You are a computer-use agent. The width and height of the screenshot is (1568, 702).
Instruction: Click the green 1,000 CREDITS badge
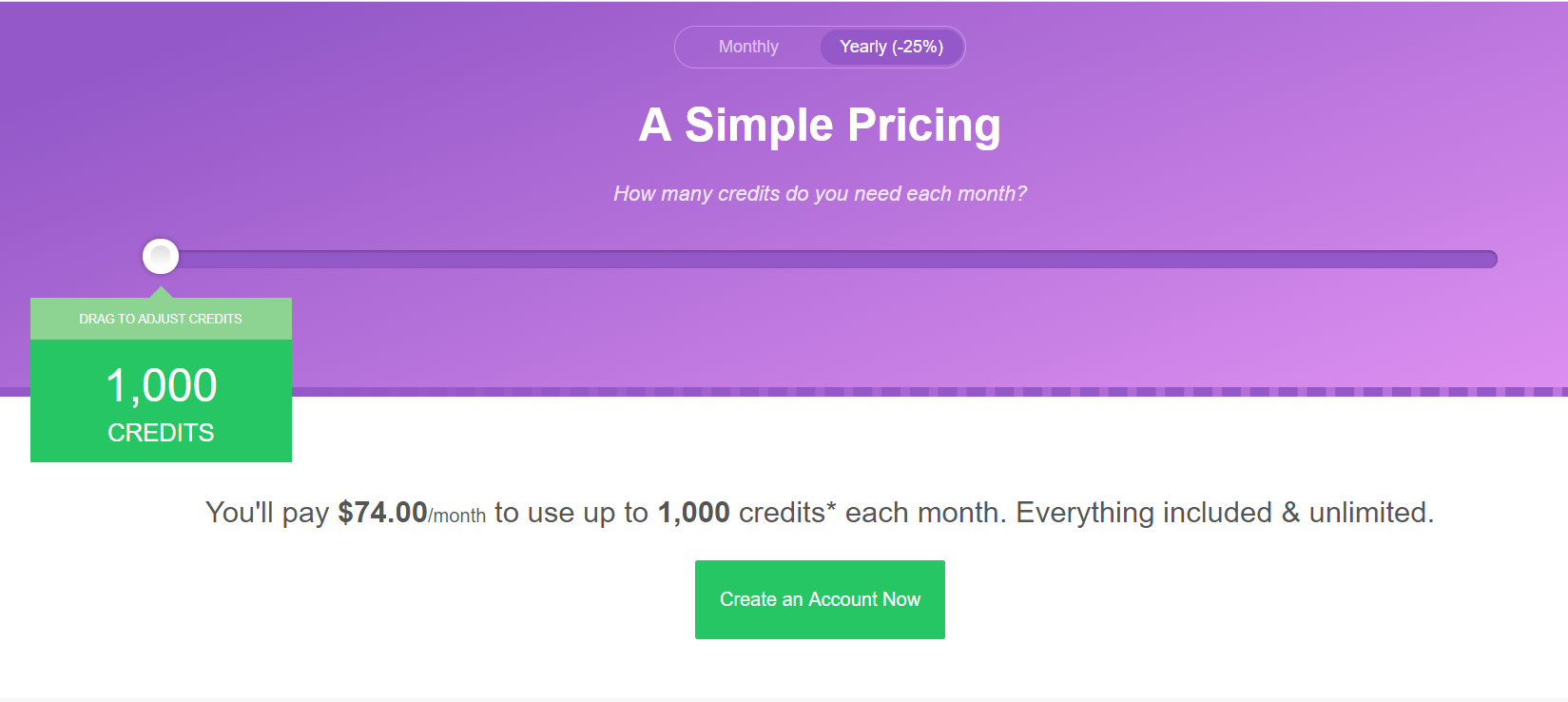(160, 400)
